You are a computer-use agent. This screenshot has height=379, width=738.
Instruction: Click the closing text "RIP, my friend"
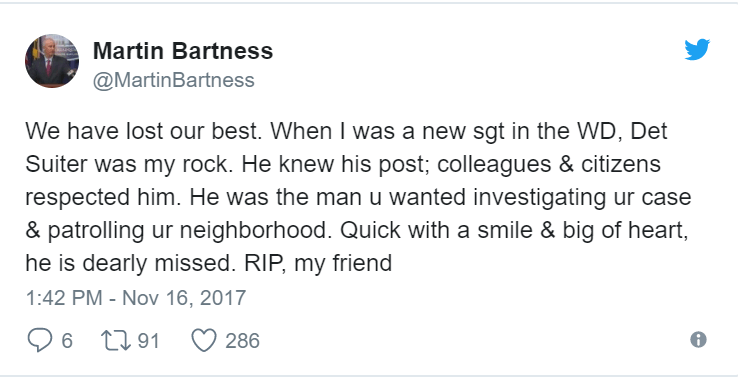click(x=318, y=263)
